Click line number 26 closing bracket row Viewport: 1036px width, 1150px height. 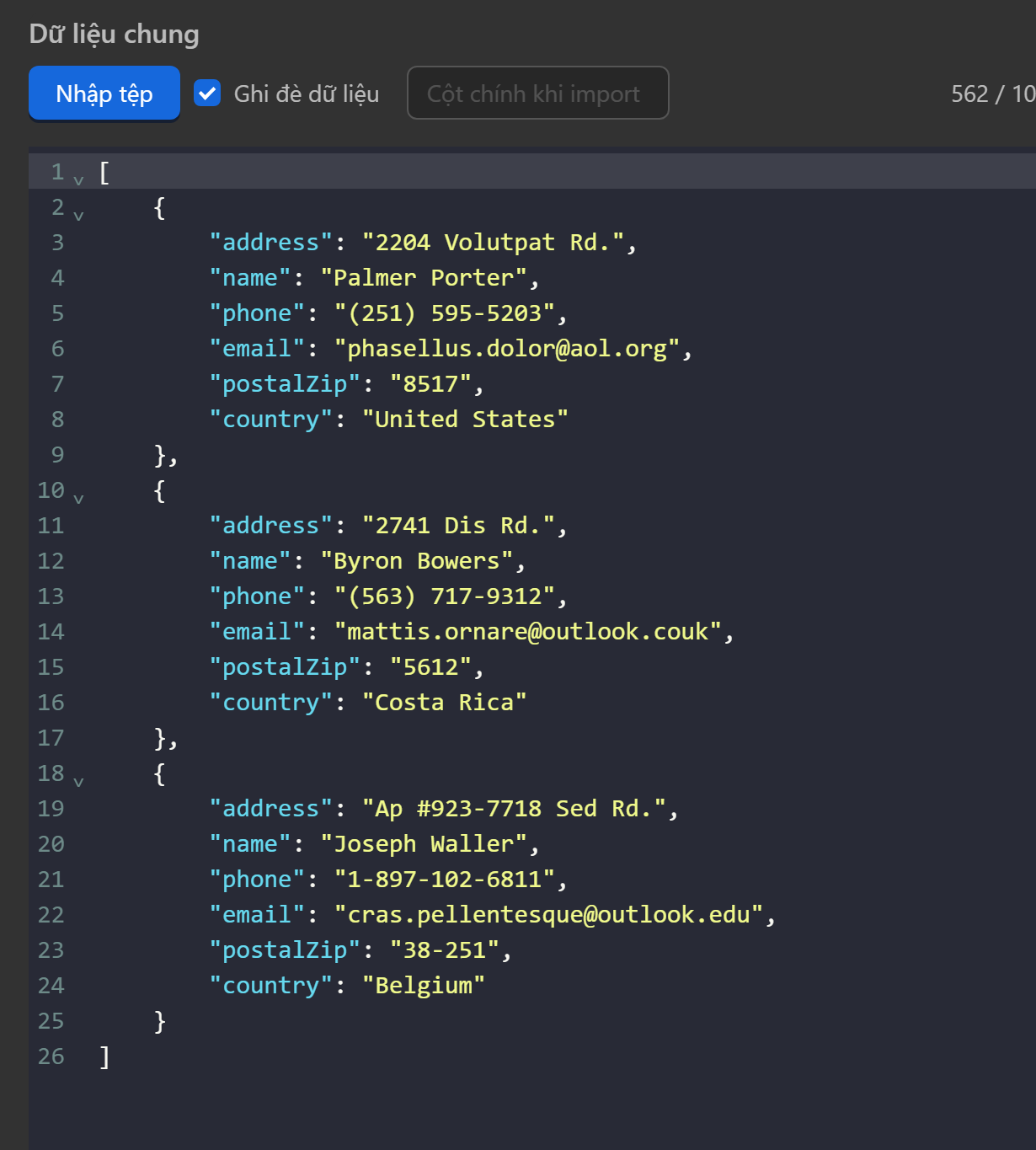[51, 1056]
